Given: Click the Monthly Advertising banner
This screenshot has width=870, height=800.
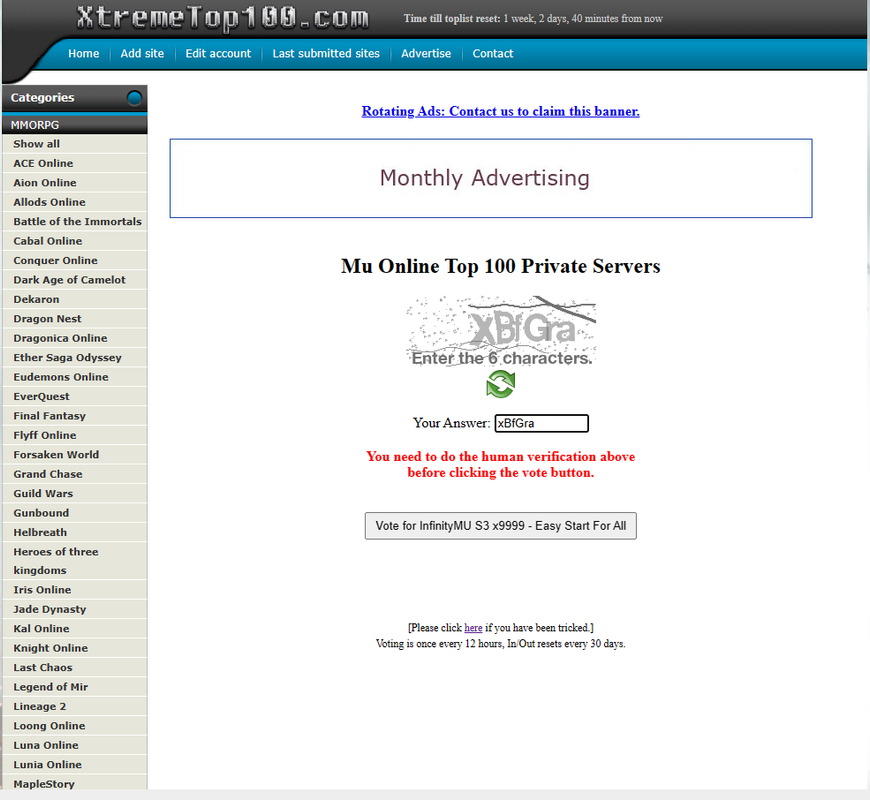Looking at the screenshot, I should pyautogui.click(x=491, y=178).
